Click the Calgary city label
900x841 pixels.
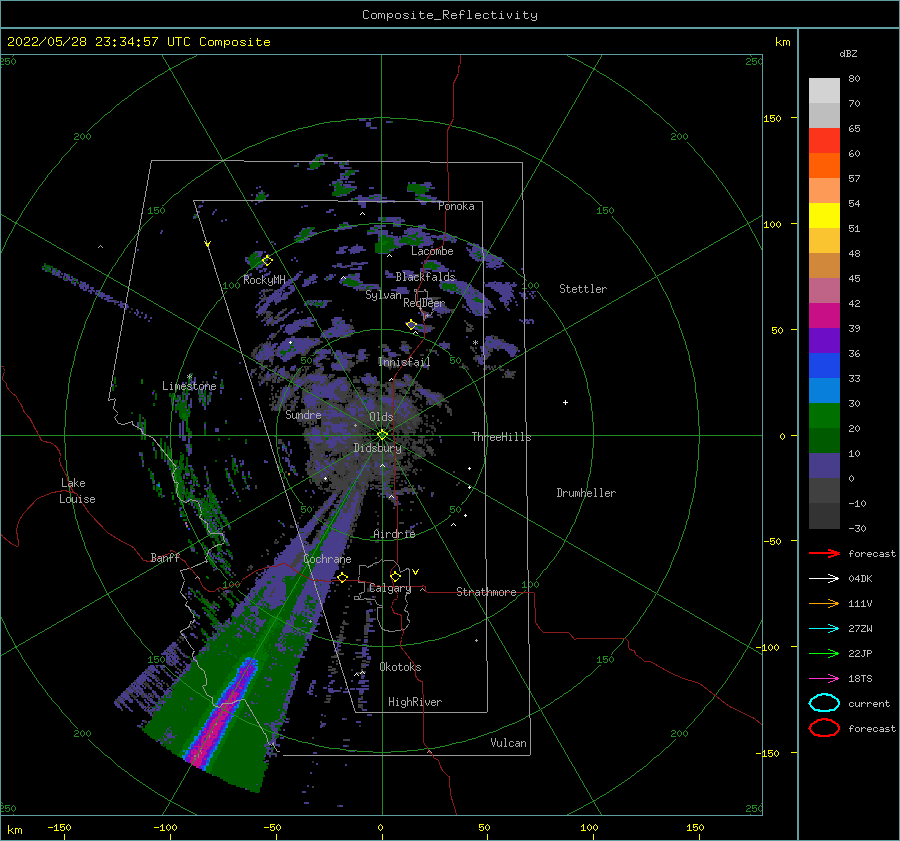pyautogui.click(x=390, y=588)
